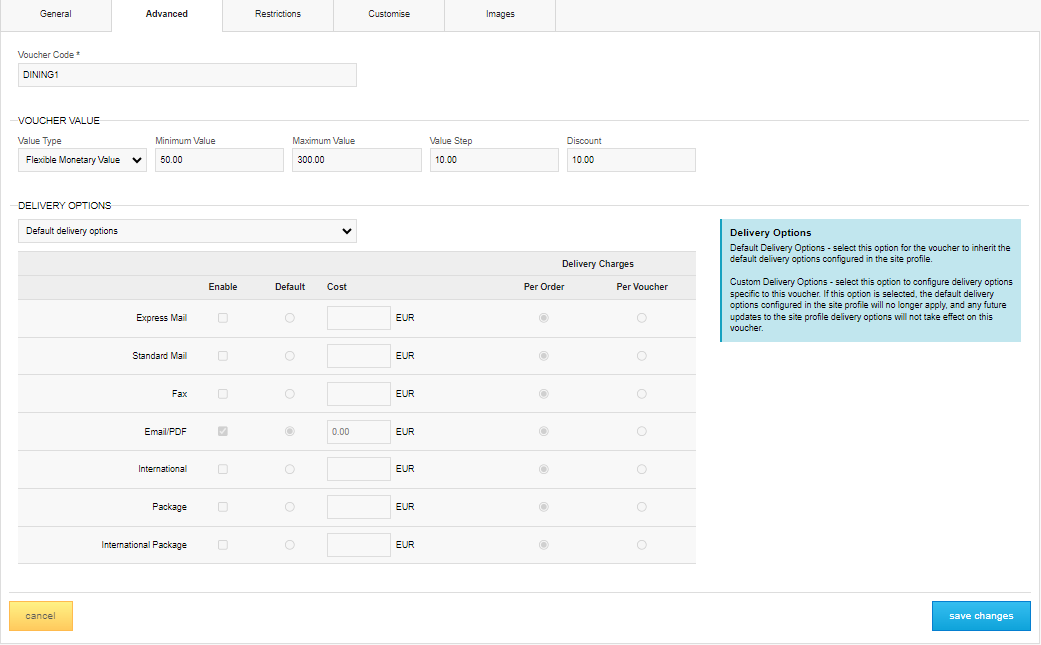This screenshot has height=645, width=1041.
Task: Click the Fax cost field
Action: 359,394
